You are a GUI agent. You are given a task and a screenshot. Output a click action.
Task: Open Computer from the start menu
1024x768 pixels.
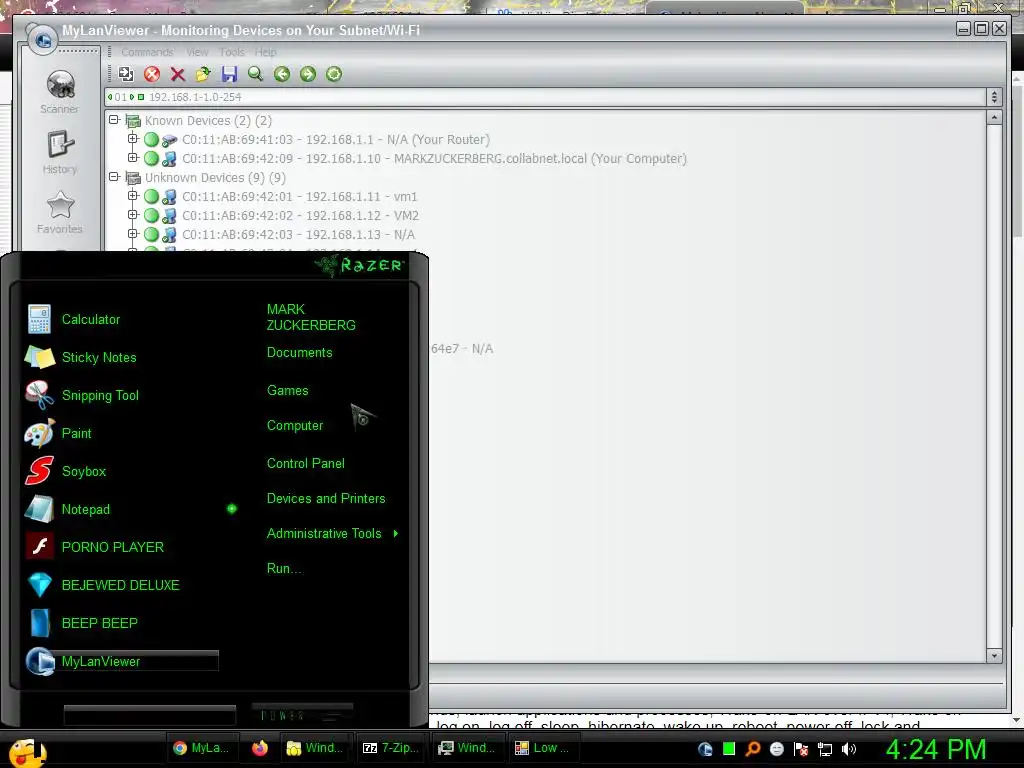(x=295, y=426)
